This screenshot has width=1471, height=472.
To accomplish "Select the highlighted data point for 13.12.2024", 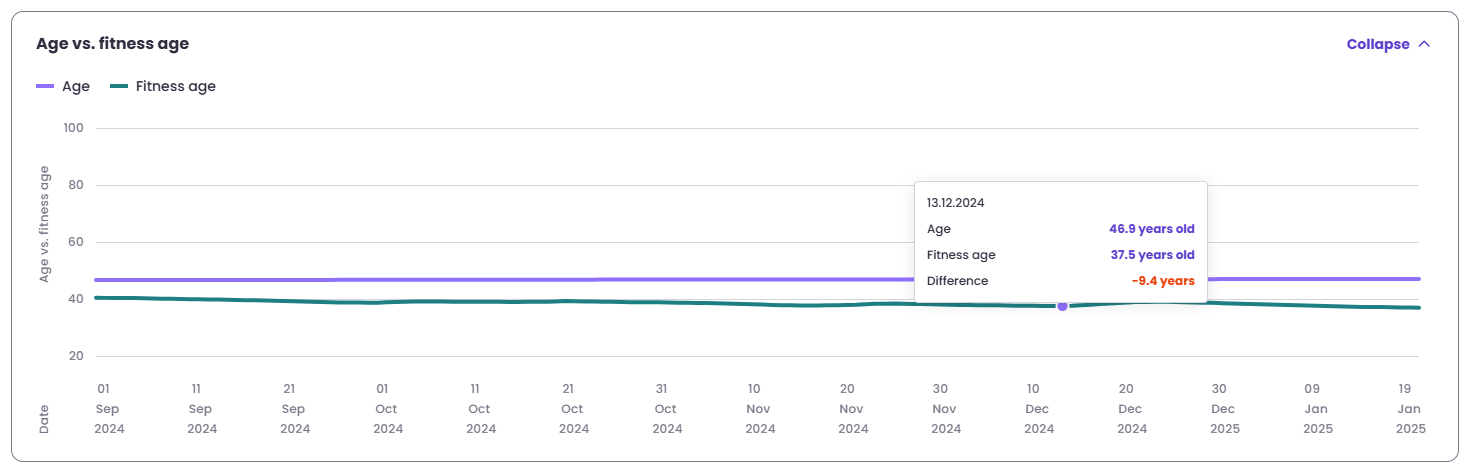I will tap(1062, 306).
